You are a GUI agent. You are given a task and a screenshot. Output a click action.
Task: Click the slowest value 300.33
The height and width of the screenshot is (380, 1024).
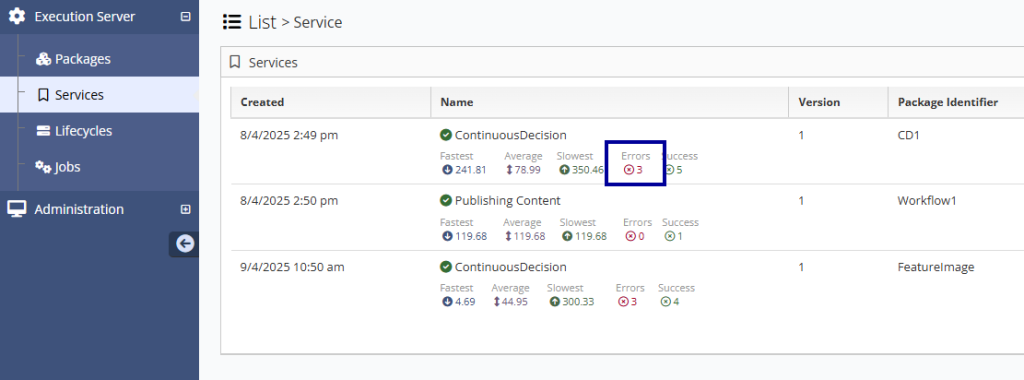[x=578, y=302]
